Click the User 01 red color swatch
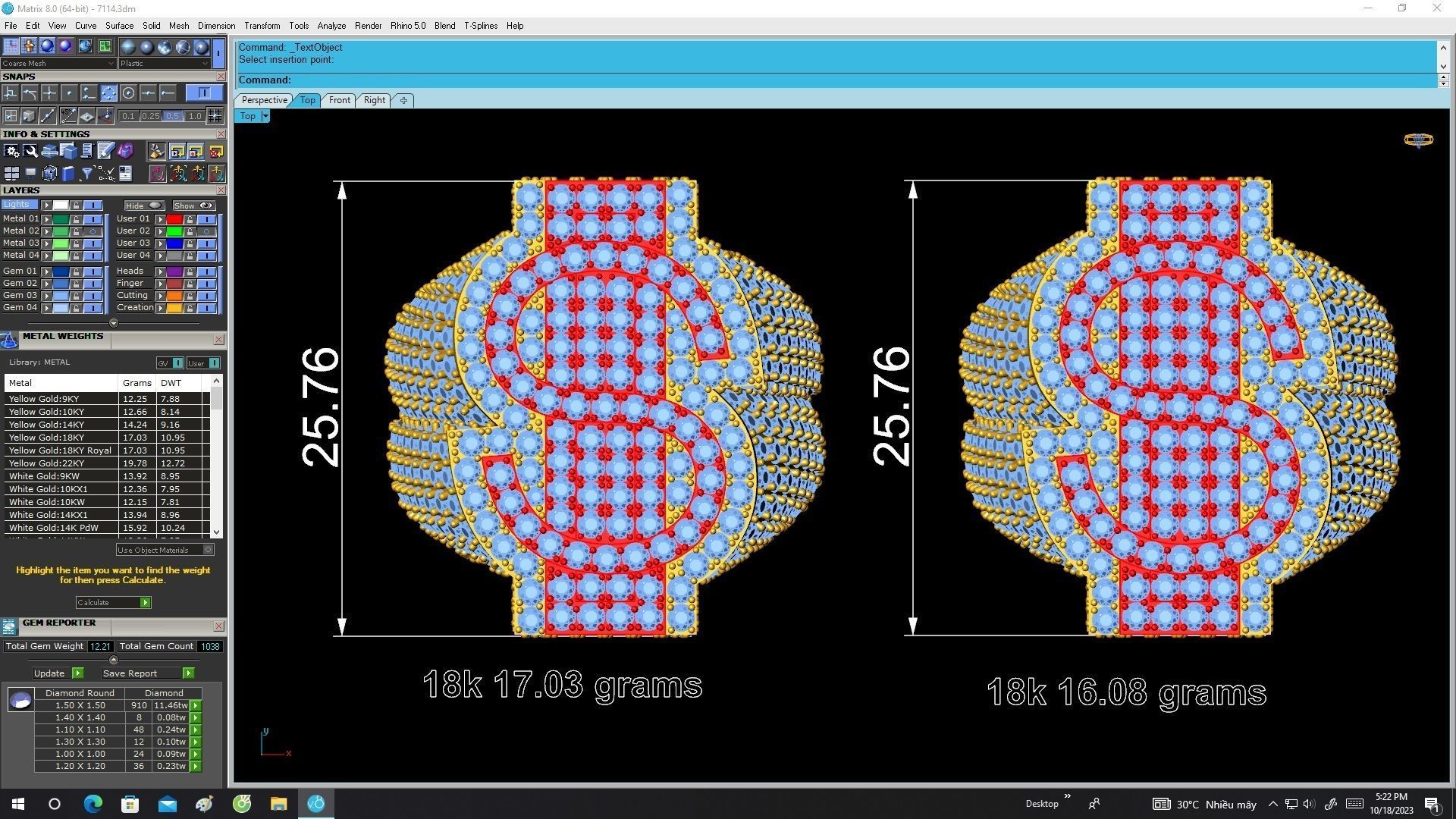 point(174,219)
